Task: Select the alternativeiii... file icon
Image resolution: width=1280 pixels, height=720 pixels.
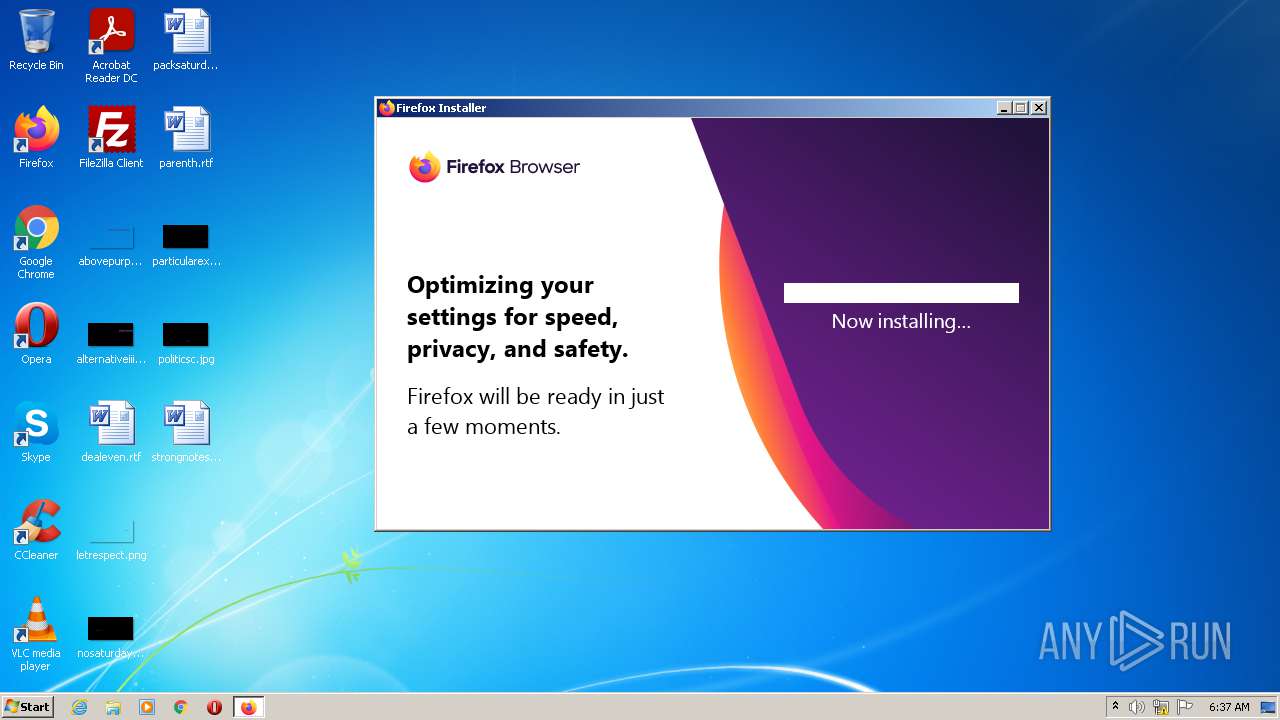Action: click(x=111, y=344)
